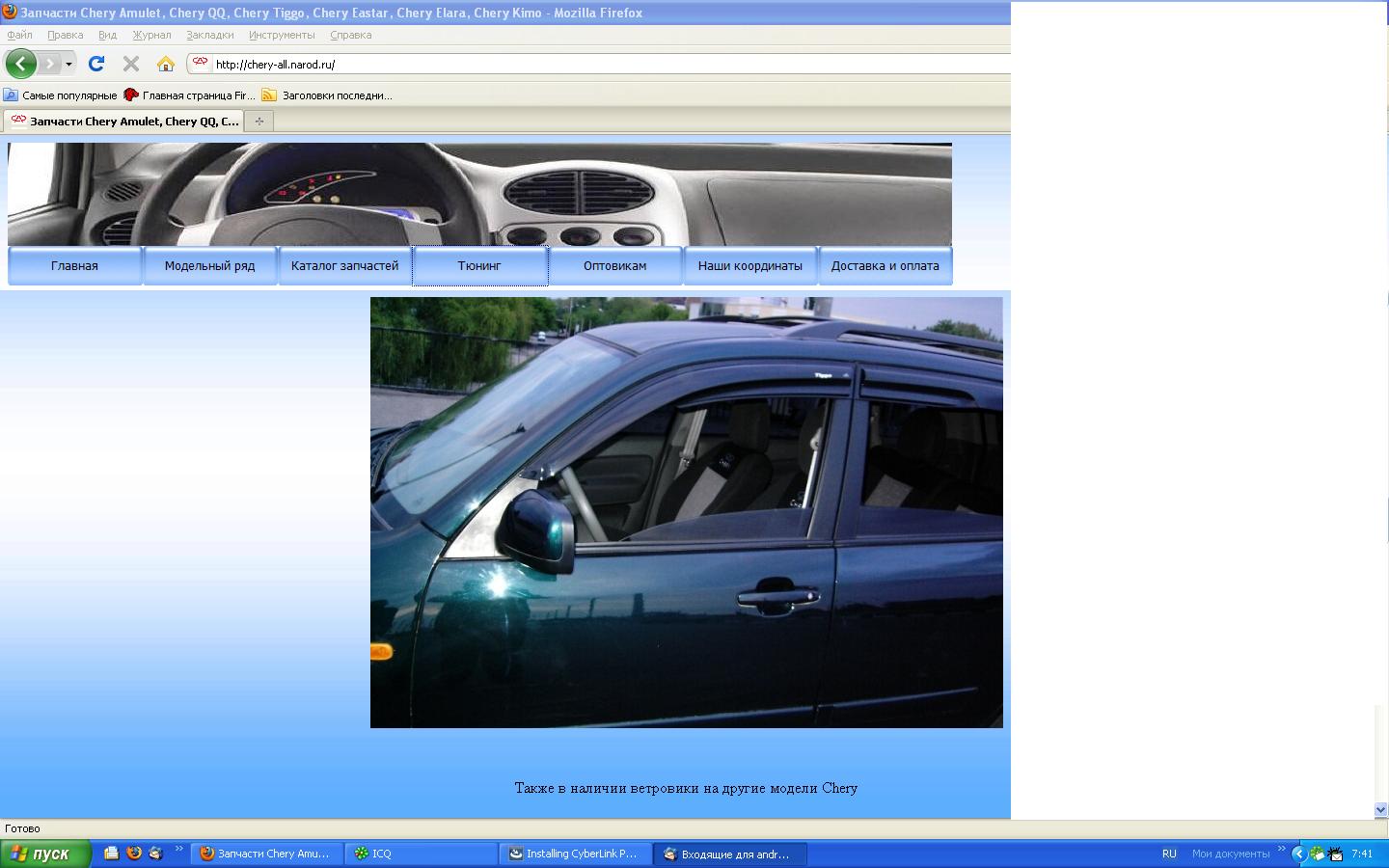Open the navigation history dropdown arrow
Screen dimensions: 1389x868
68,64
